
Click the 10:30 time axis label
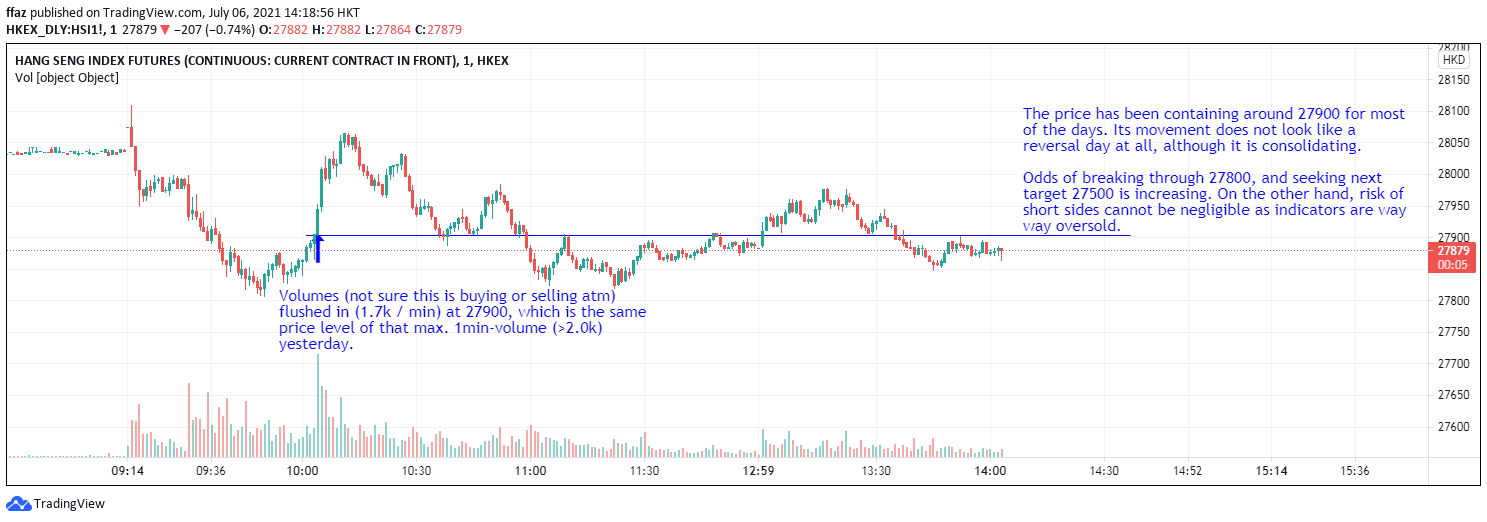416,471
